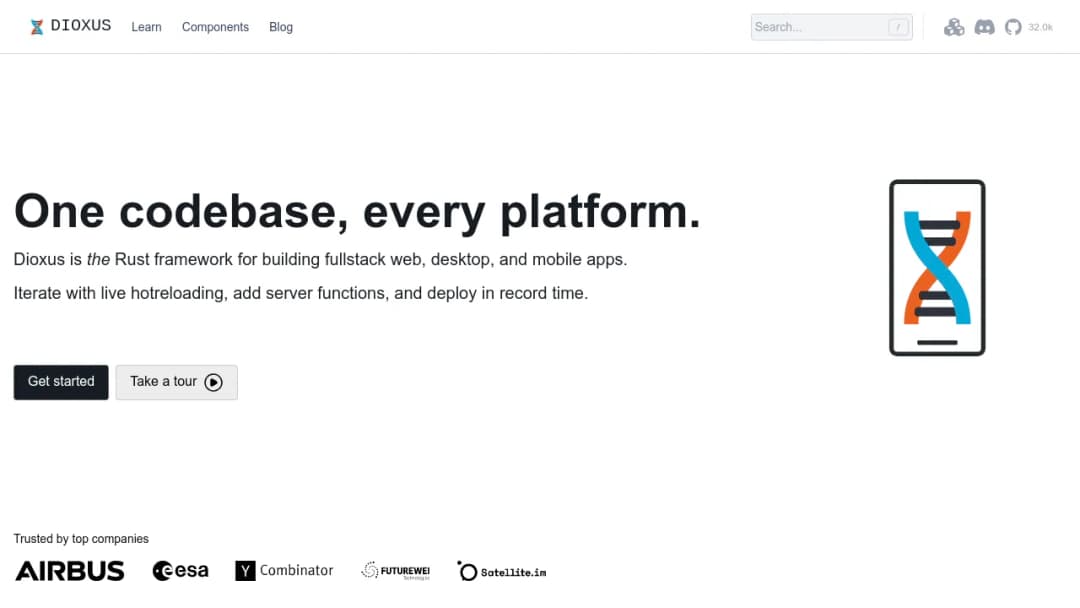
Task: Click the 'Dioxus is the Rust framework' sentence
Action: (320, 260)
